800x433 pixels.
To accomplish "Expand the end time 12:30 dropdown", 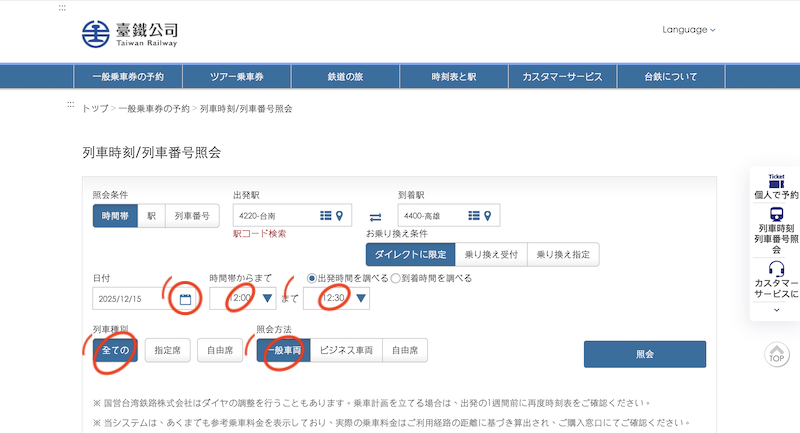I will pos(361,298).
